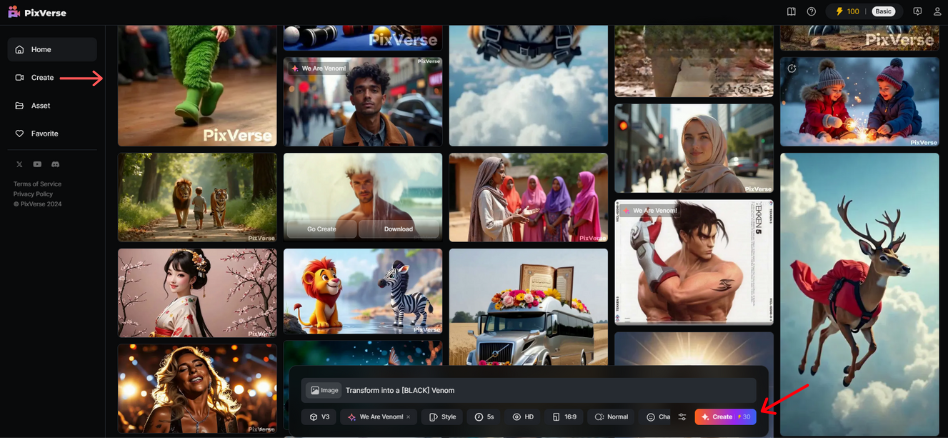Click the 100 credits lightning counter
948x438 pixels.
(x=847, y=11)
